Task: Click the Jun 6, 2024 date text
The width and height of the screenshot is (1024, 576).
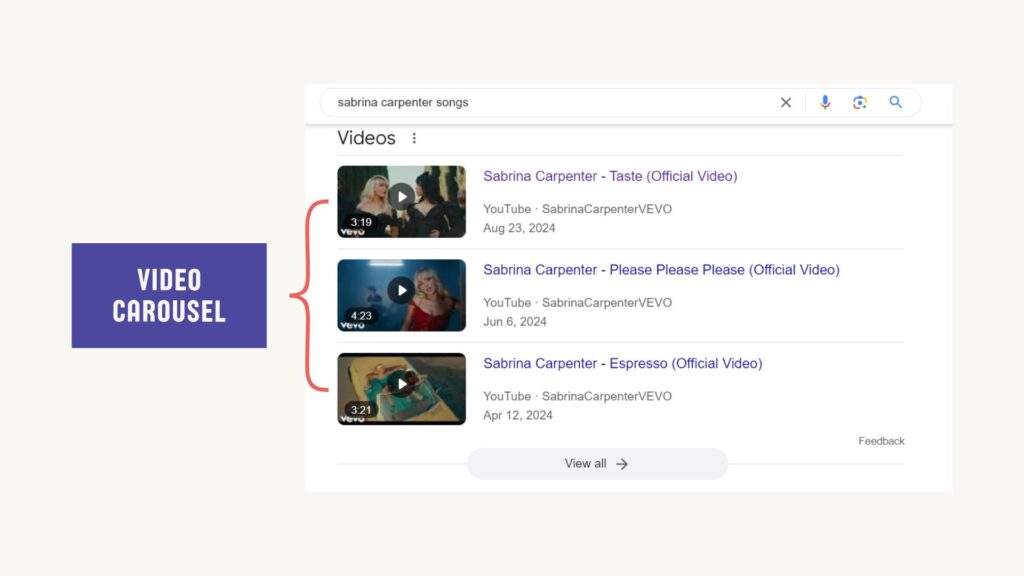Action: 515,321
